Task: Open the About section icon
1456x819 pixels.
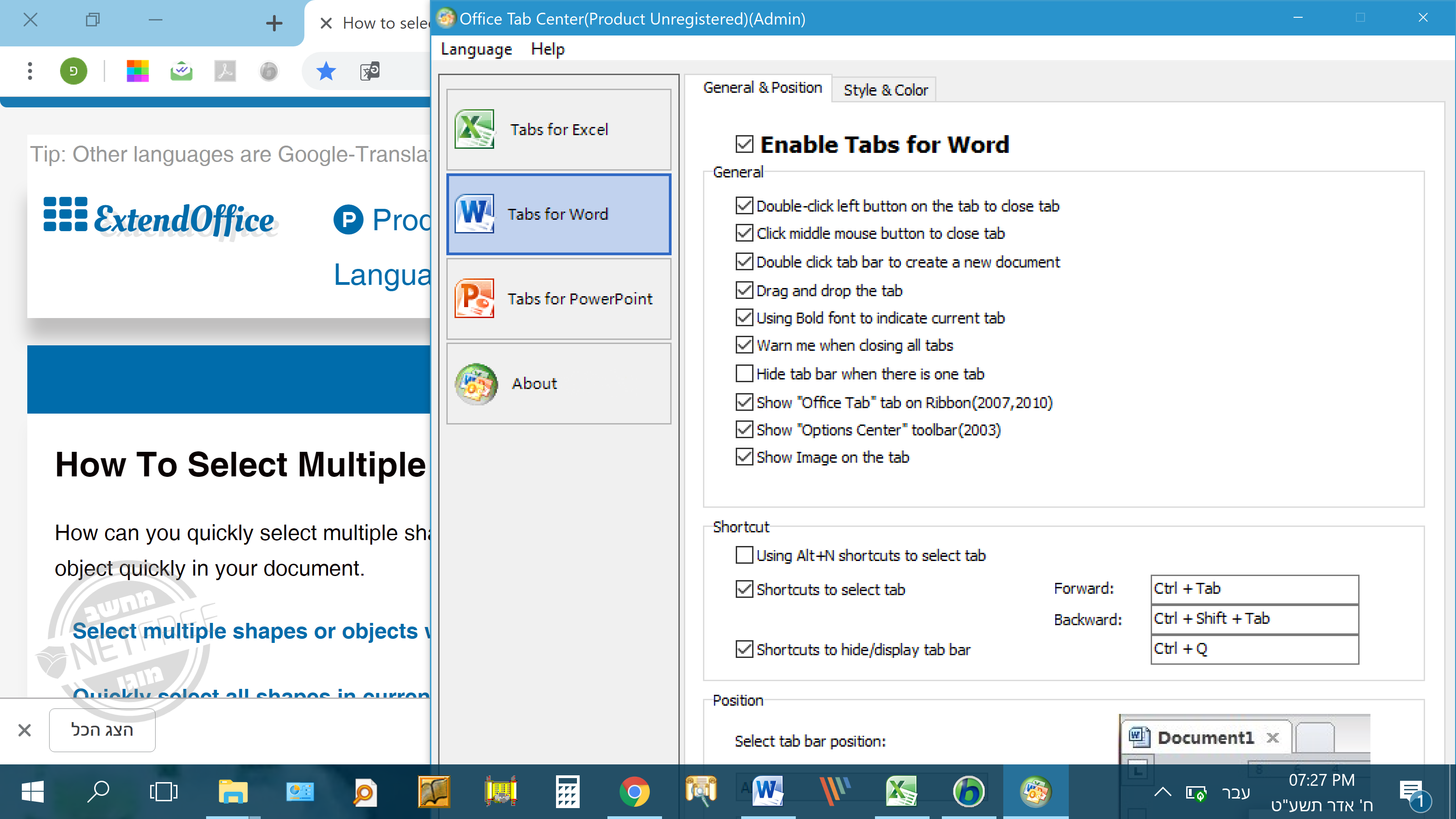Action: click(476, 384)
